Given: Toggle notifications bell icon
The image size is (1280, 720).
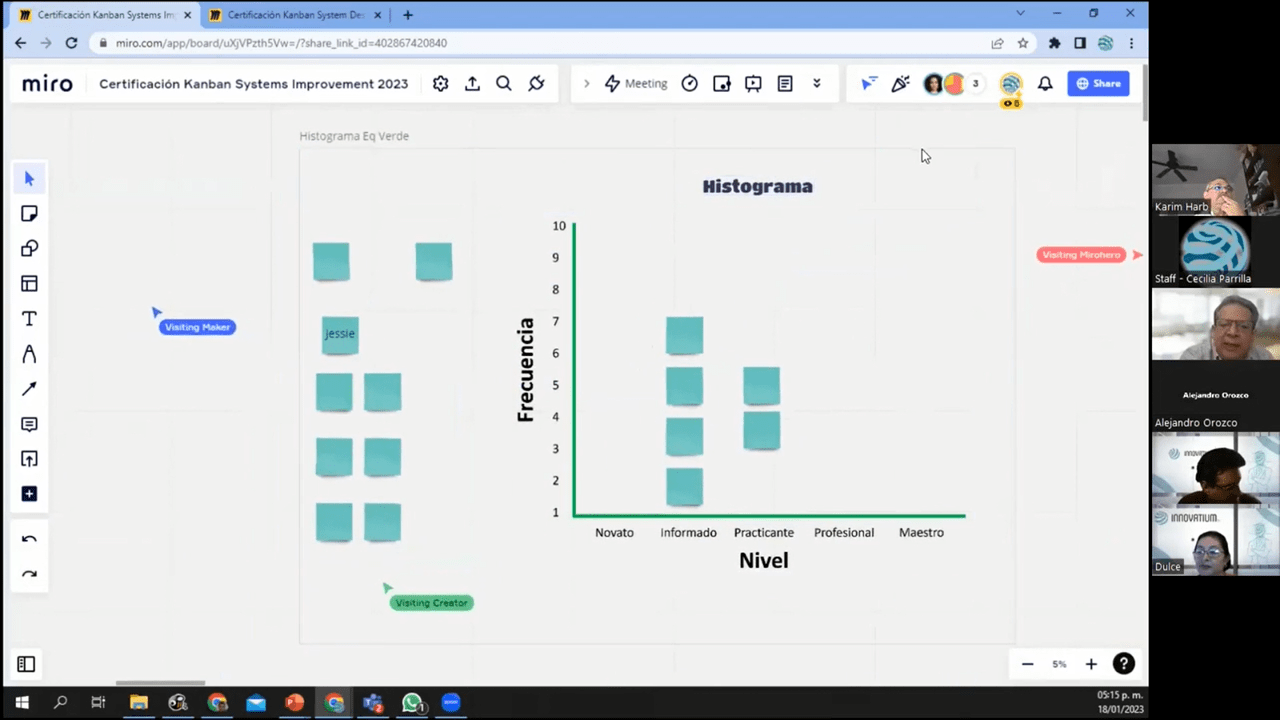Looking at the screenshot, I should 1045,84.
